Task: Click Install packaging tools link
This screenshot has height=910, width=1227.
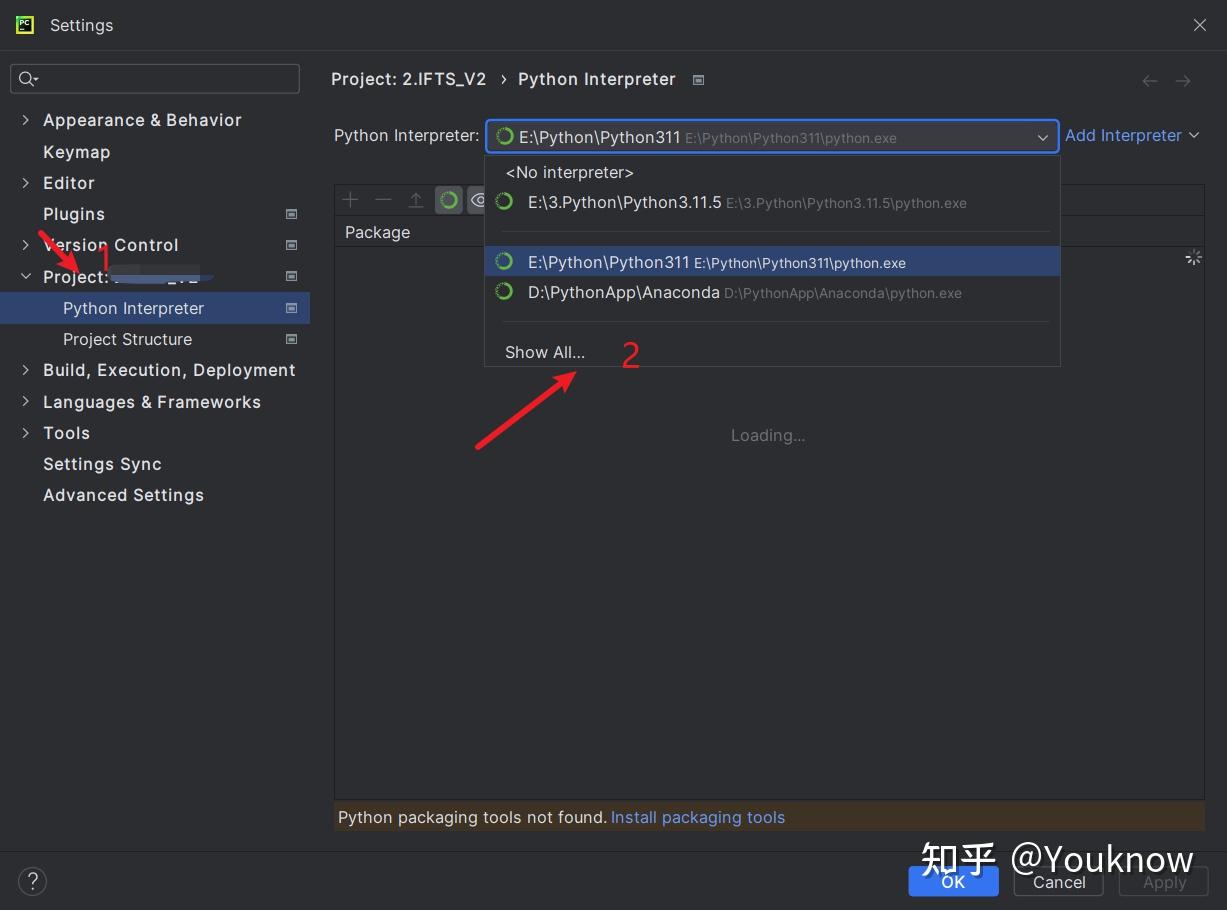Action: coord(698,818)
